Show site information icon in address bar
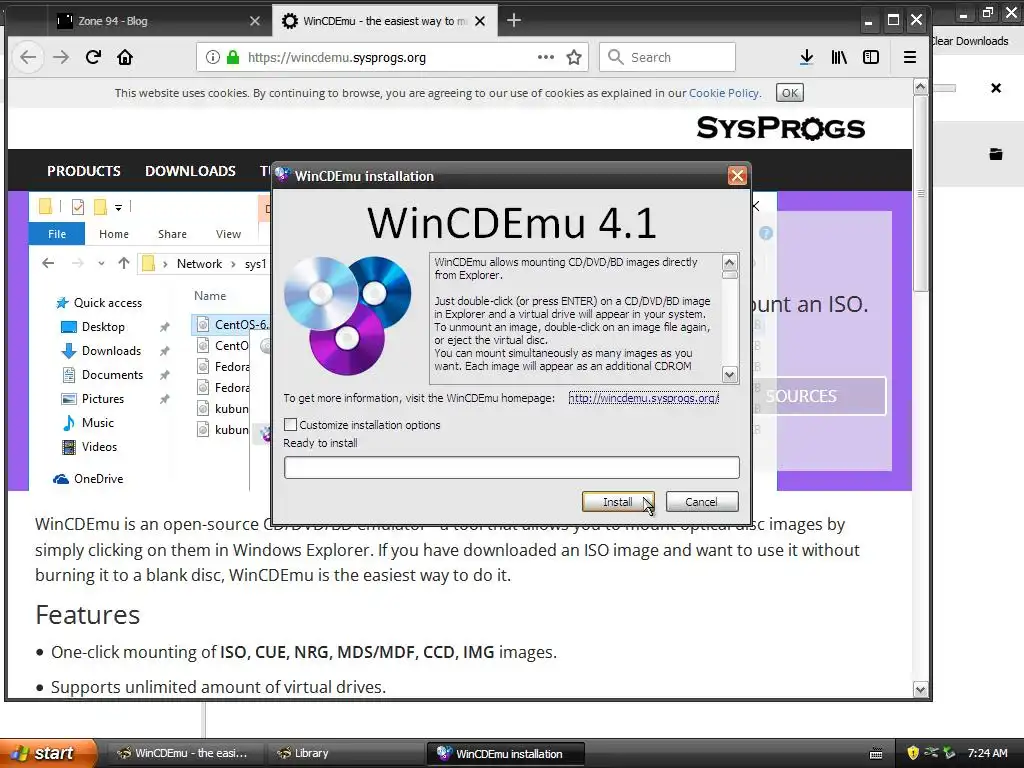This screenshot has height=768, width=1024. [212, 57]
